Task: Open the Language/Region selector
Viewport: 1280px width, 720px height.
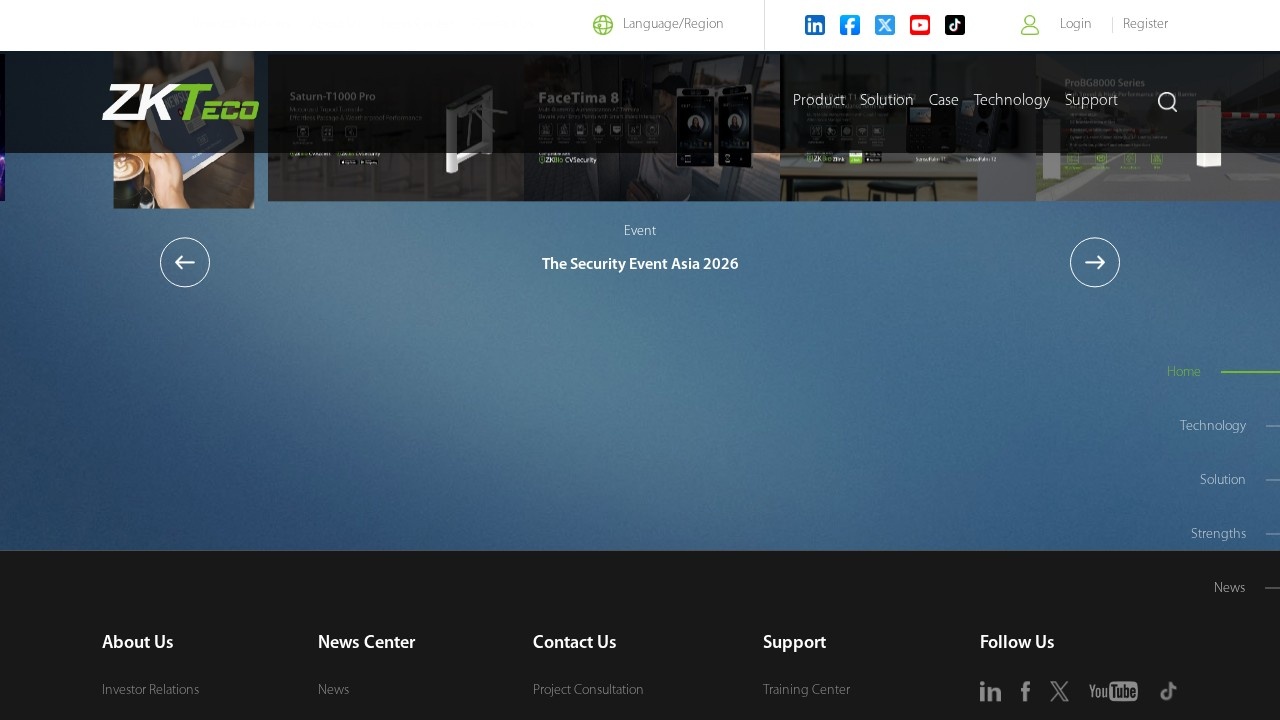Action: tap(658, 24)
